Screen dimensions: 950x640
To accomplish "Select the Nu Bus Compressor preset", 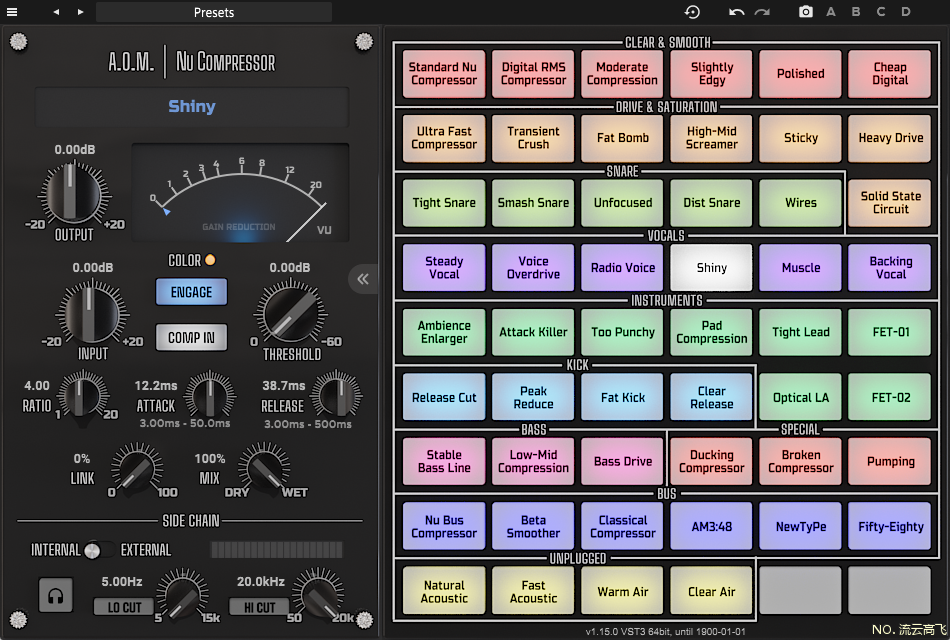I will (x=444, y=527).
